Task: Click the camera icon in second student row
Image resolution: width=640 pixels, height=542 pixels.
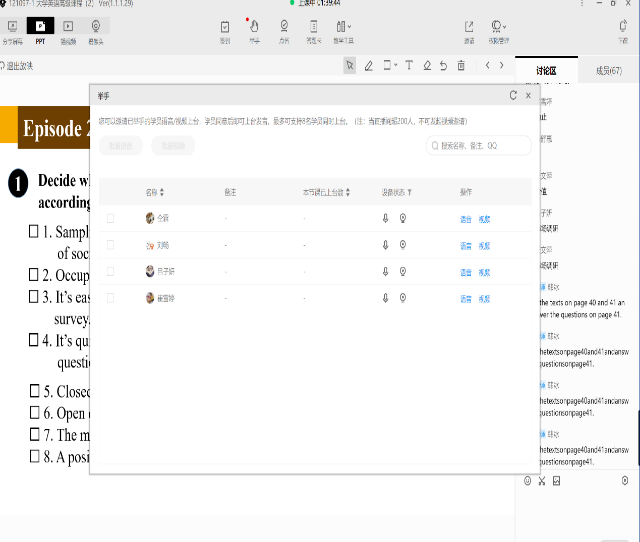Action: (x=403, y=245)
